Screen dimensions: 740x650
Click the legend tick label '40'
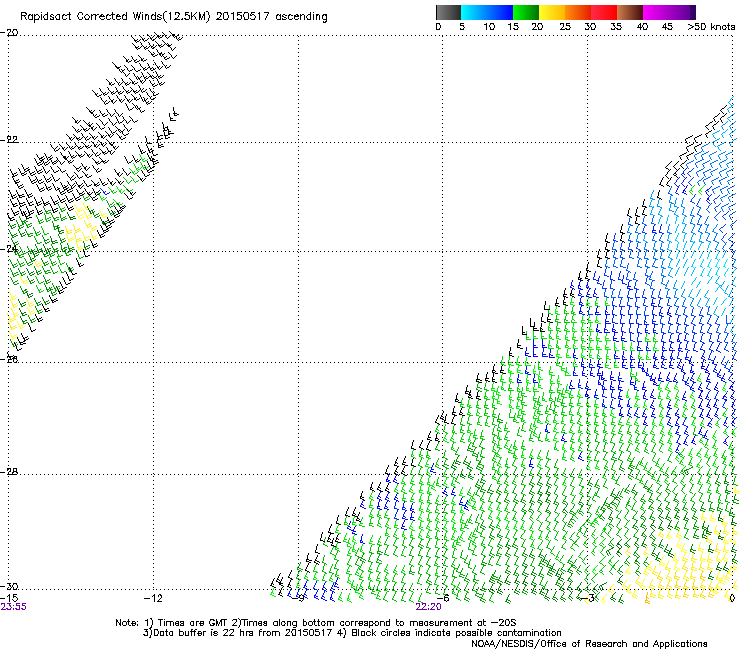click(642, 27)
